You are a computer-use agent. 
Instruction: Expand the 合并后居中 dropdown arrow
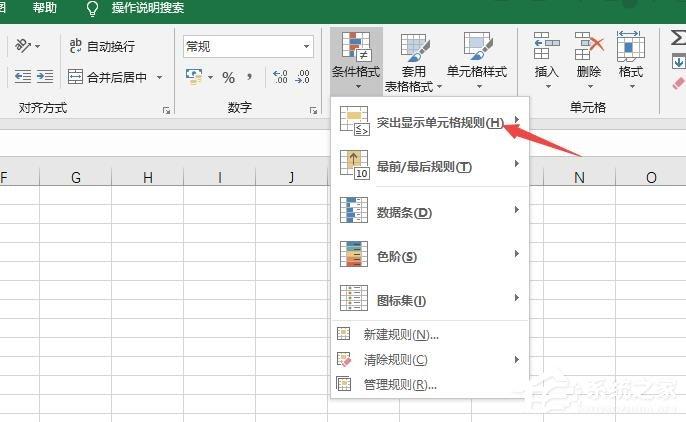pos(160,77)
